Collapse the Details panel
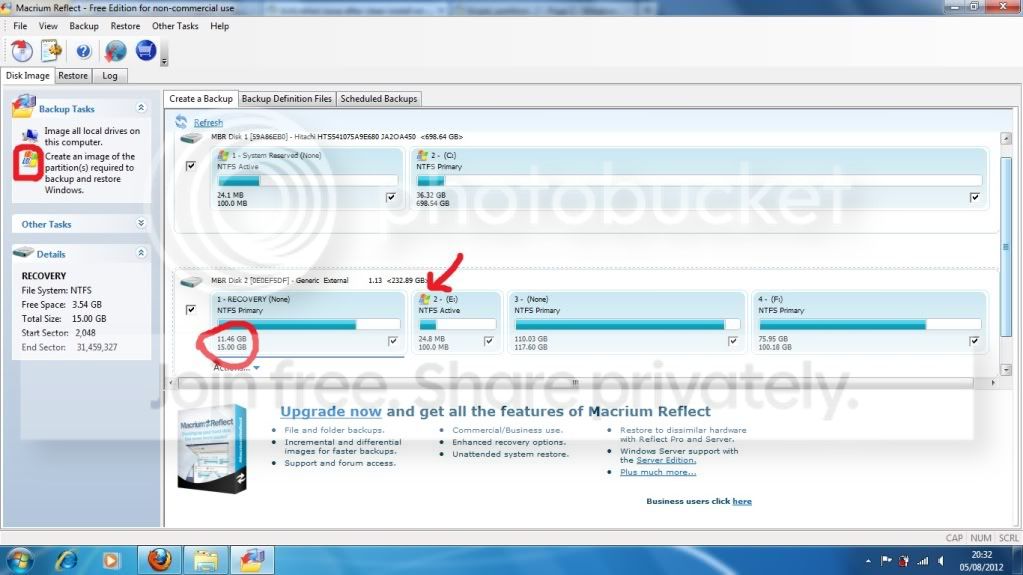The width and height of the screenshot is (1023, 575). point(141,253)
